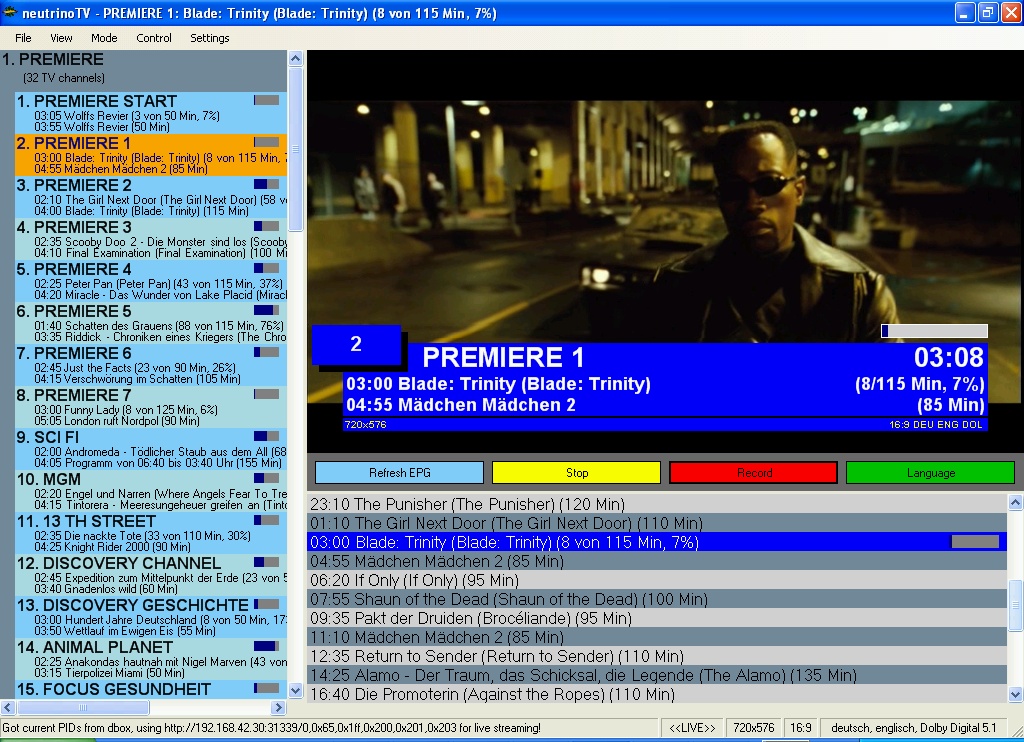This screenshot has width=1024, height=742.
Task: Click PREMIERE 5 channel progress bar
Action: [x=266, y=310]
